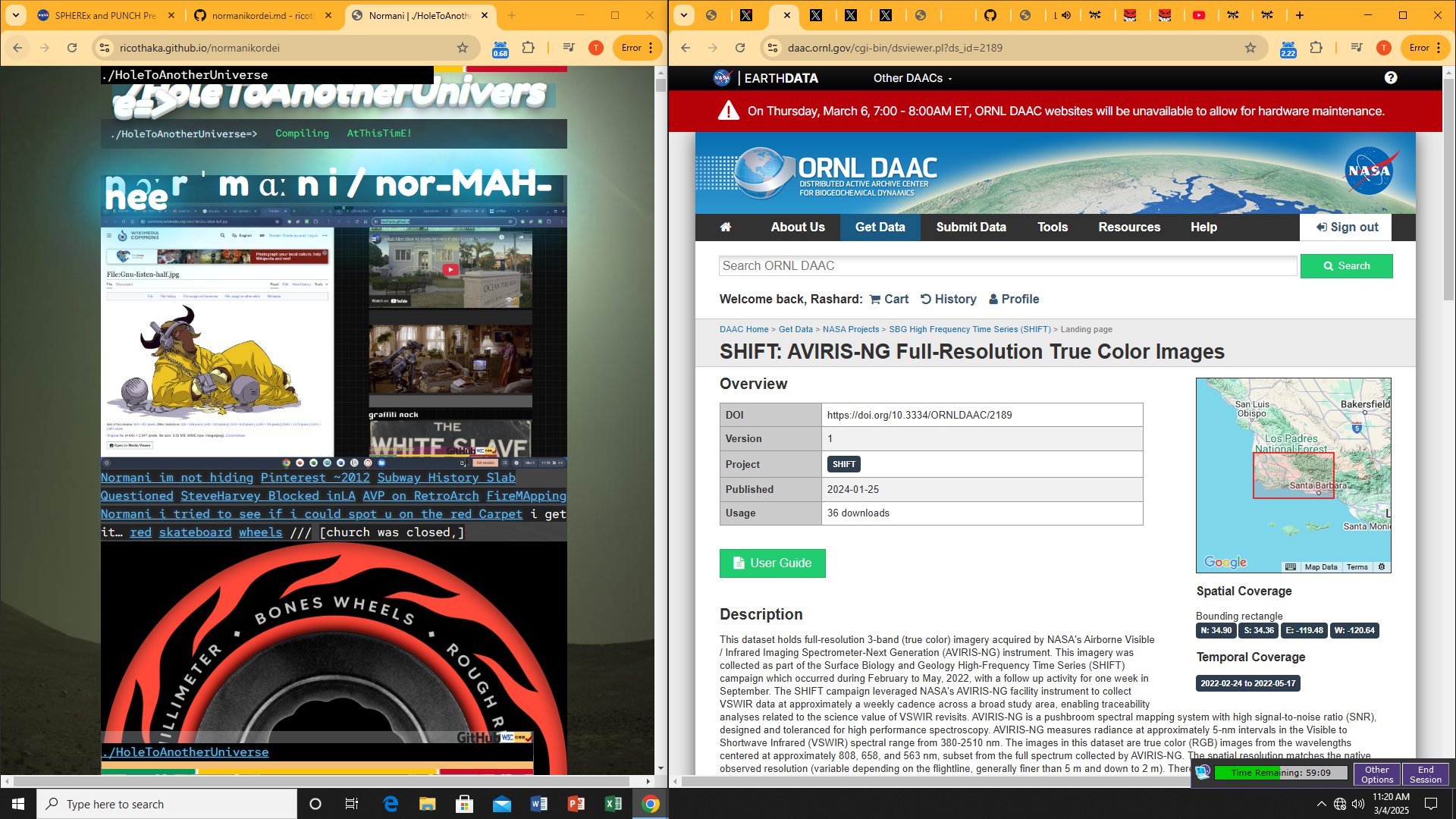The width and height of the screenshot is (1456, 819).
Task: Switch to the normanikordei.md GitHub tab
Action: 262,15
